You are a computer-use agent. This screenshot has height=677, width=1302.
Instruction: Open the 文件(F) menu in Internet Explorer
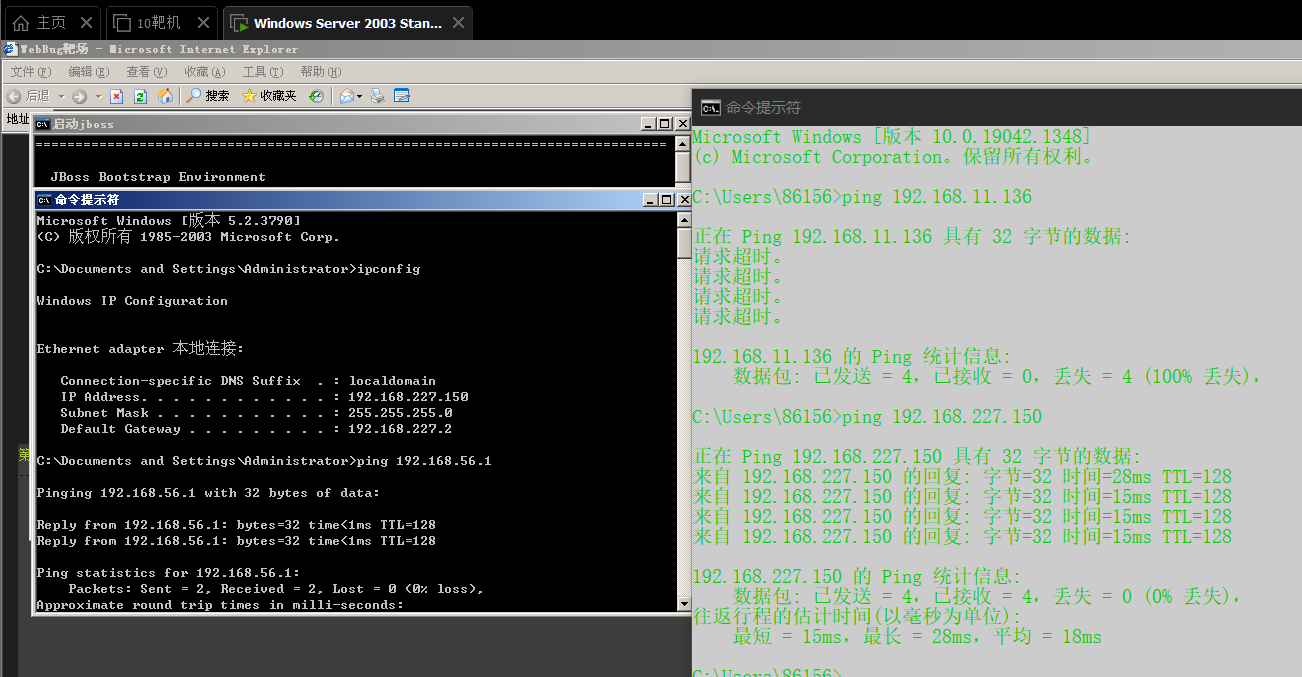(x=31, y=72)
